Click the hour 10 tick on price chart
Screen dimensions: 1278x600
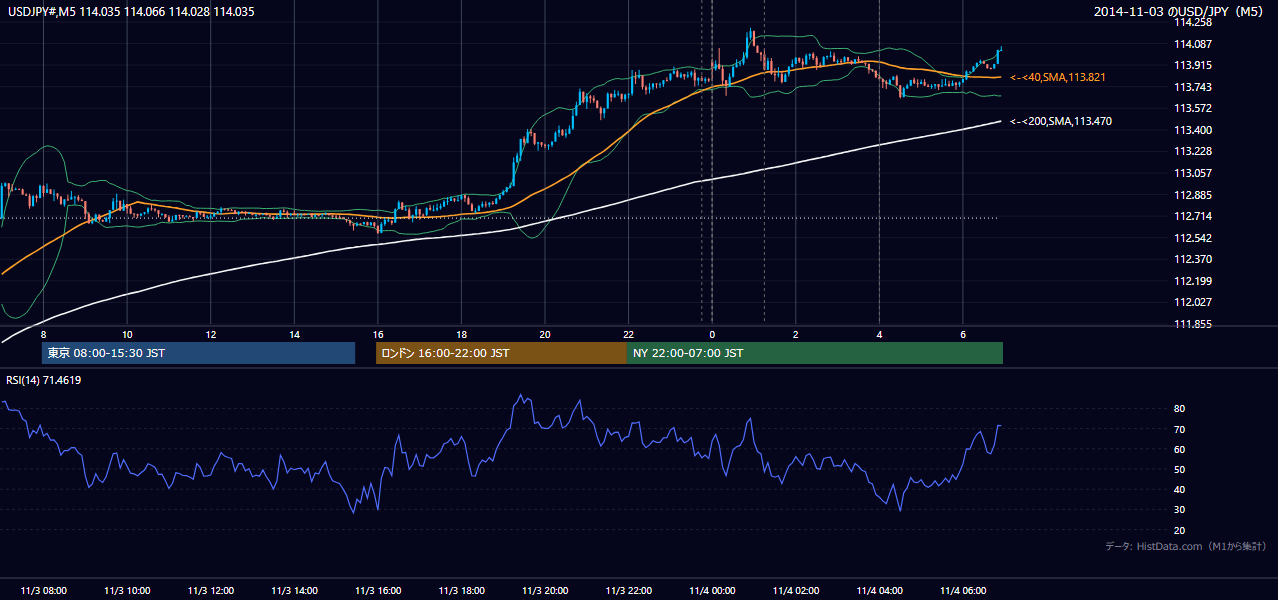pyautogui.click(x=127, y=333)
